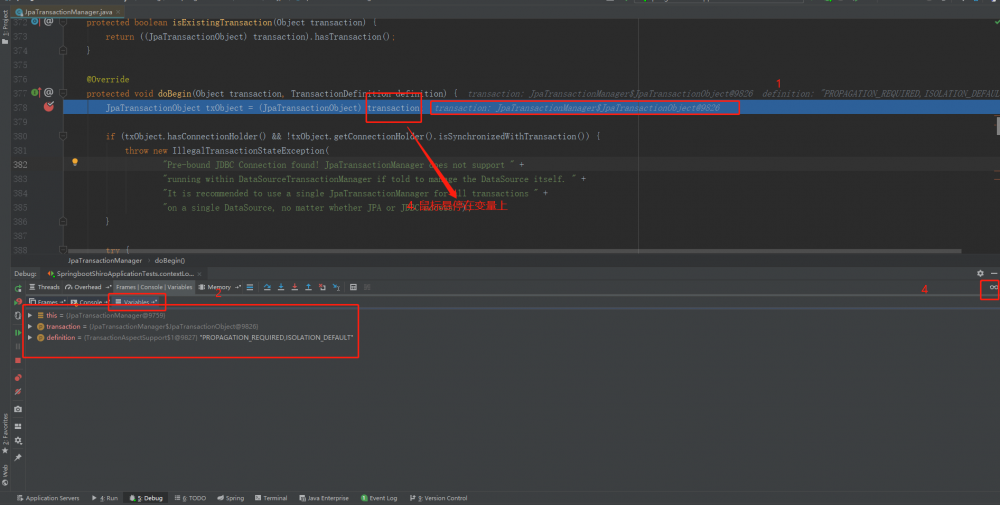Open the Terminal tool window button
This screenshot has height=505, width=1000.
click(270, 498)
